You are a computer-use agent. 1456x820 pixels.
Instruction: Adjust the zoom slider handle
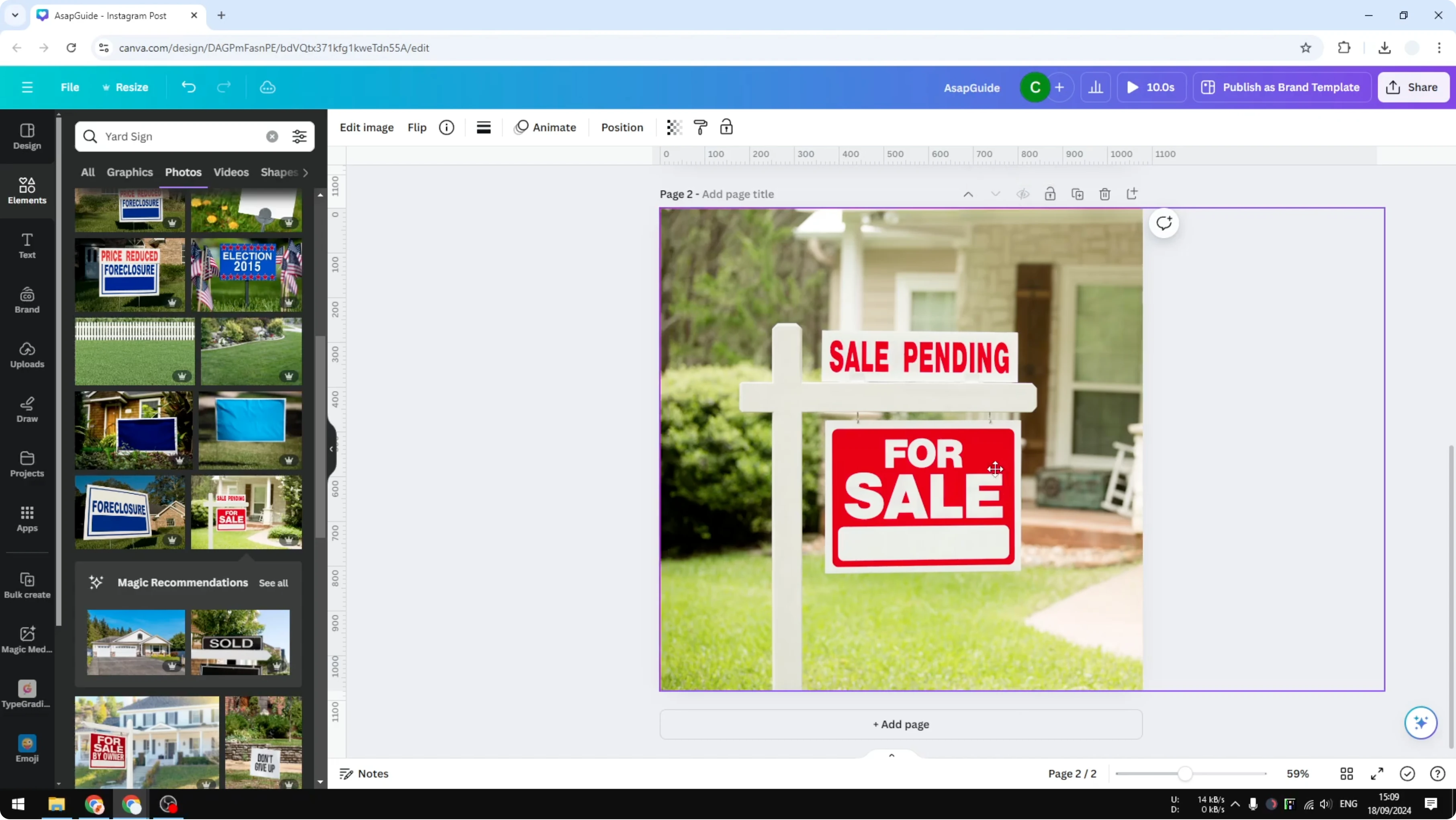[x=1185, y=774]
